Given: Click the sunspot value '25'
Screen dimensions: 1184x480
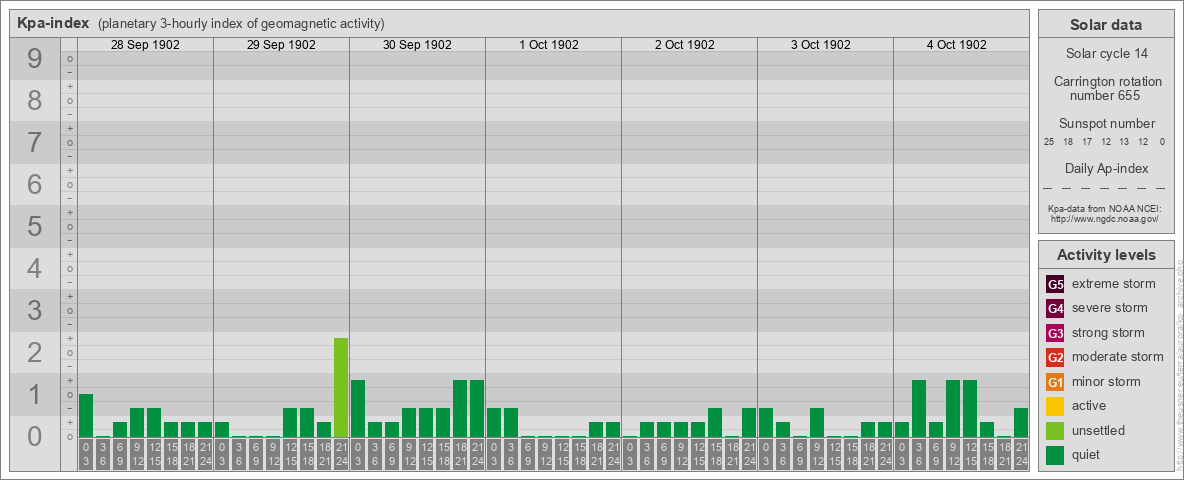Looking at the screenshot, I should (1049, 142).
